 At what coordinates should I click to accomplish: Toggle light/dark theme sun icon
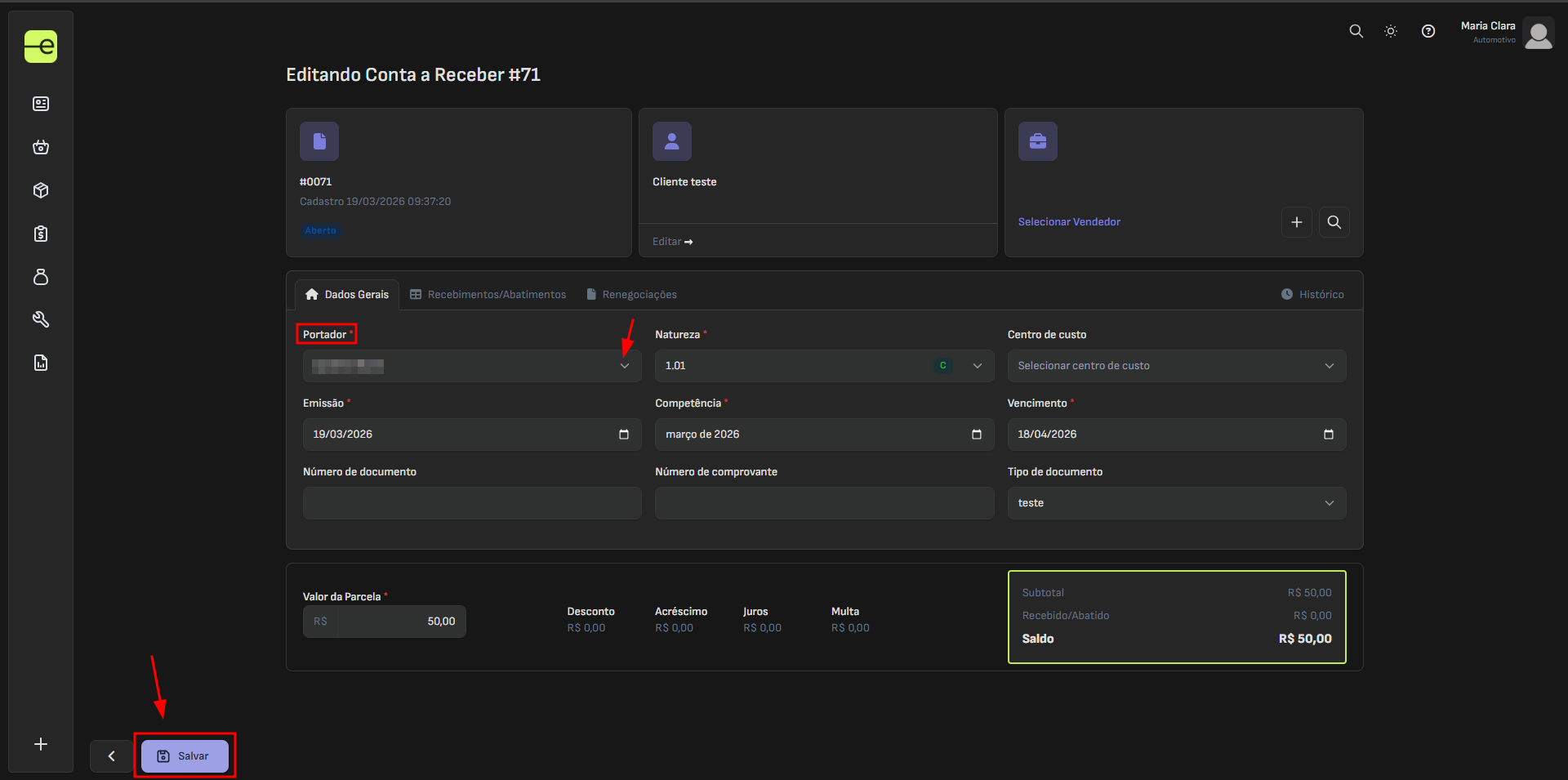coord(1391,31)
